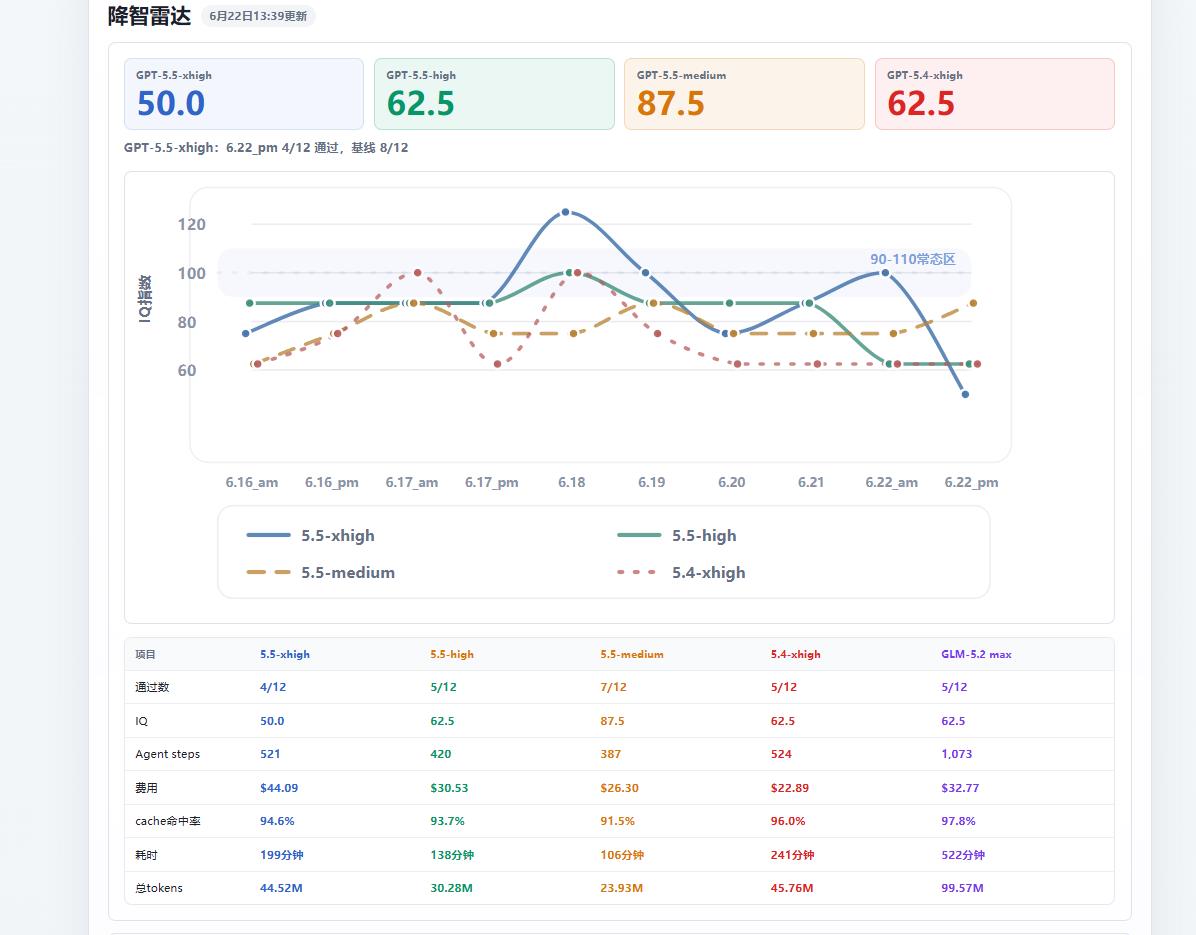Click the IQ指数 y-axis title
Viewport: 1196px width, 935px height.
[145, 298]
